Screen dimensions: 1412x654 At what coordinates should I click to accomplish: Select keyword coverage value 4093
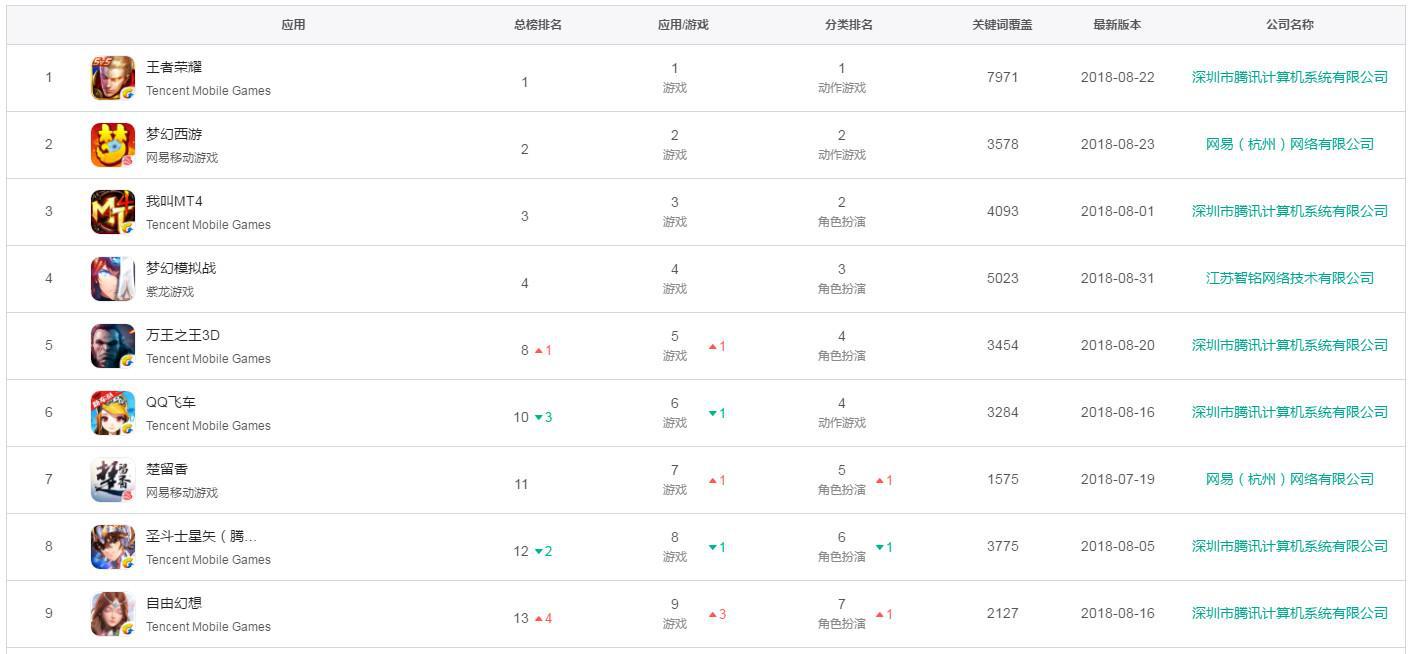tap(1002, 211)
